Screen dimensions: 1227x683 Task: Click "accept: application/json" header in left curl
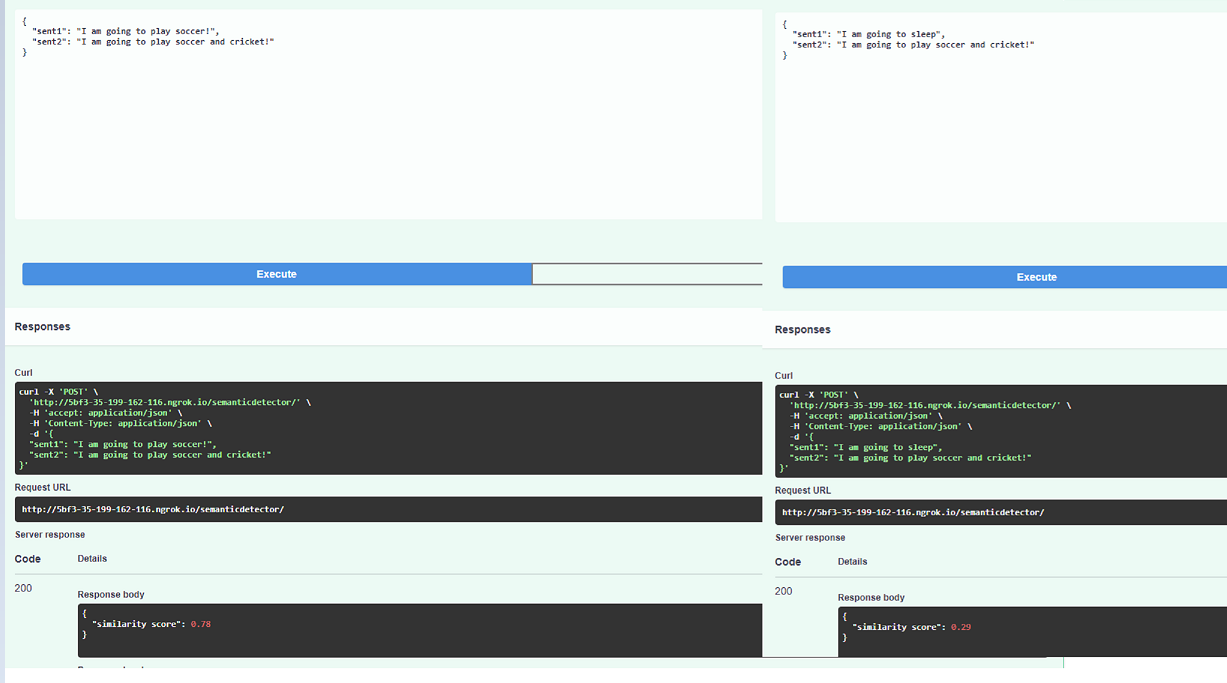point(105,413)
